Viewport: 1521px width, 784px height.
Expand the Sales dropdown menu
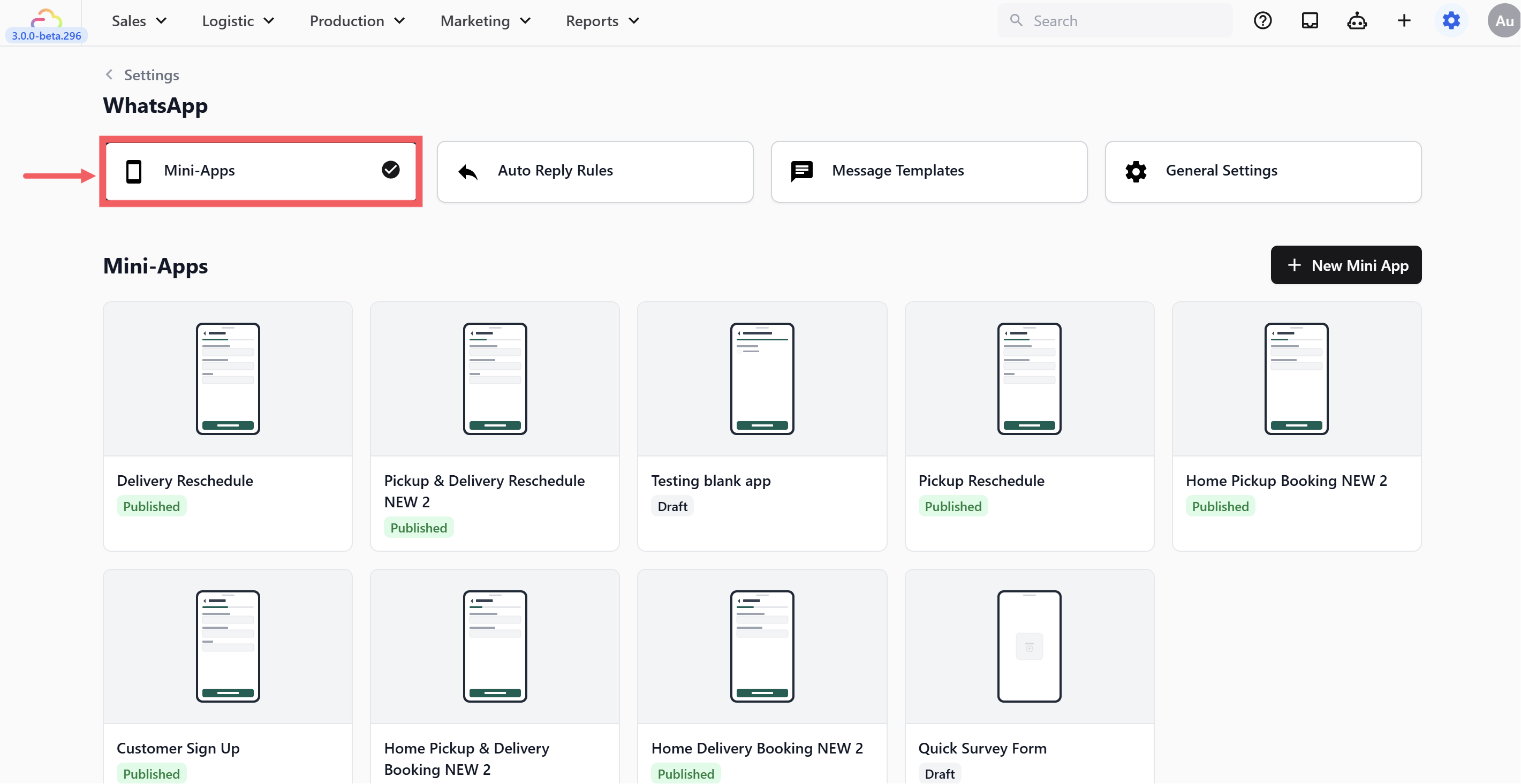coord(139,21)
